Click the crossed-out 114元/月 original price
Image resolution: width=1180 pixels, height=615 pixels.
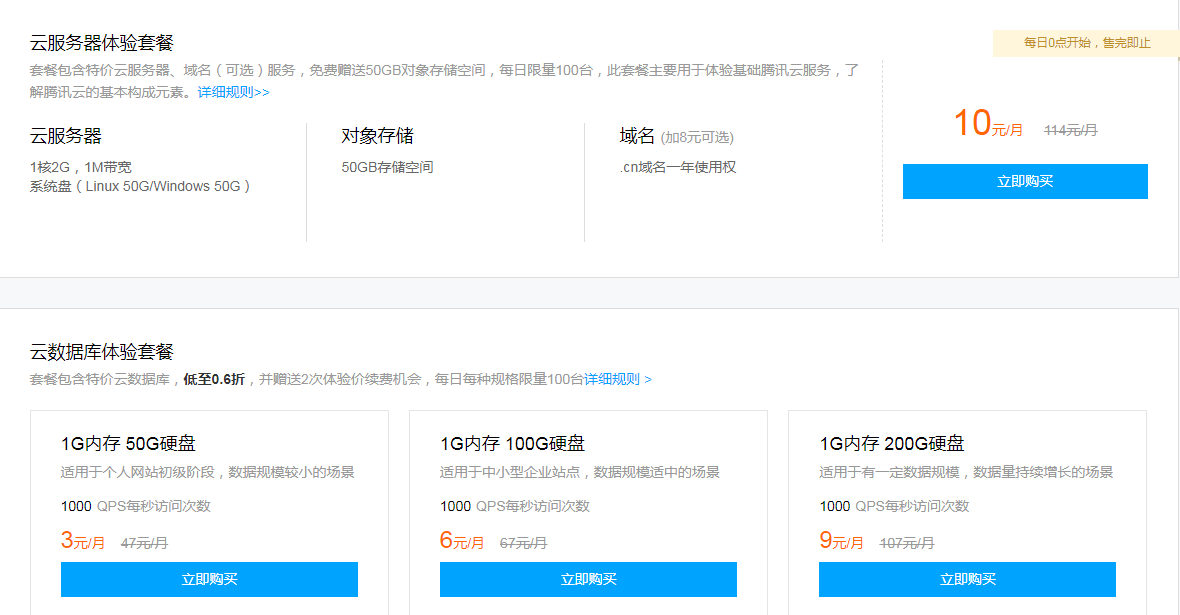click(x=1070, y=130)
